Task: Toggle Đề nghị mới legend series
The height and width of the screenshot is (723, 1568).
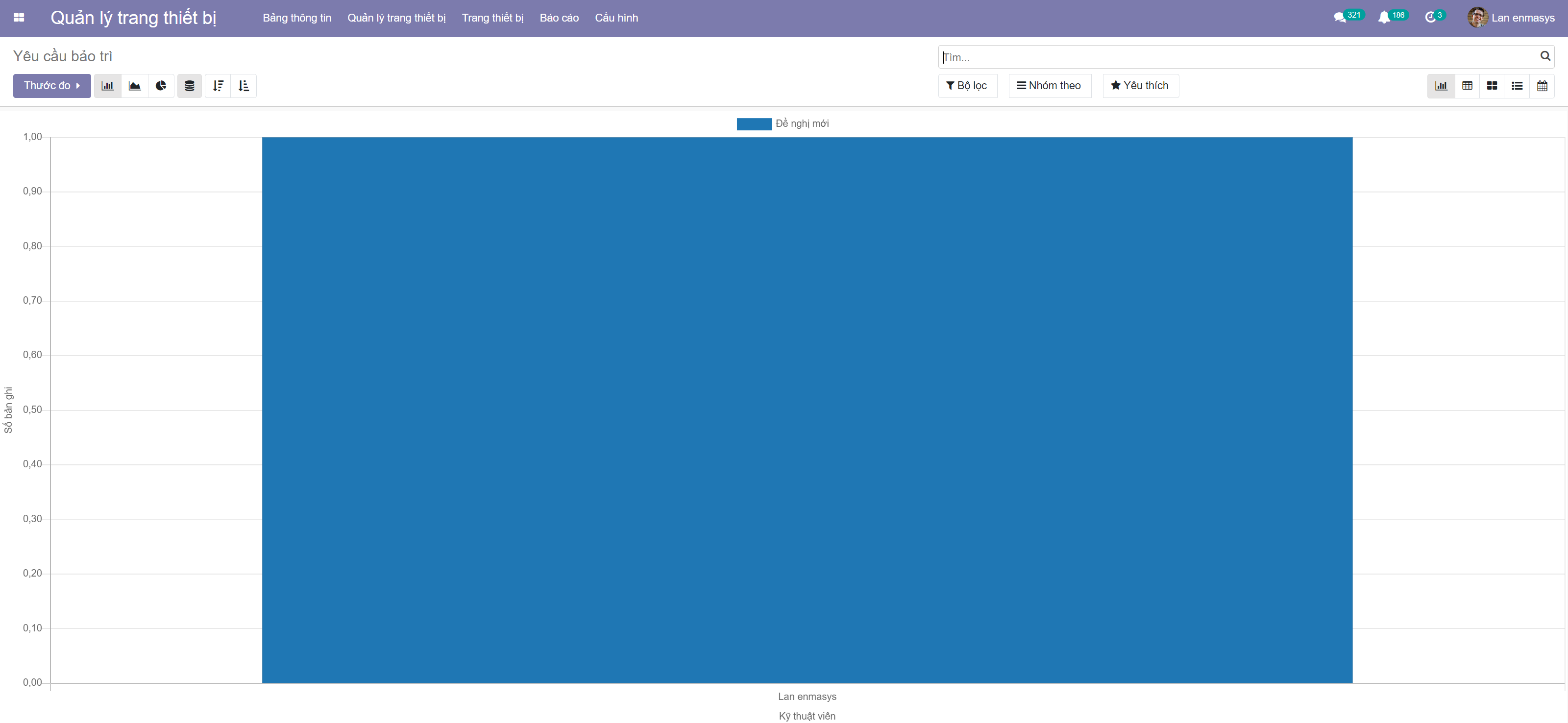Action: (783, 123)
